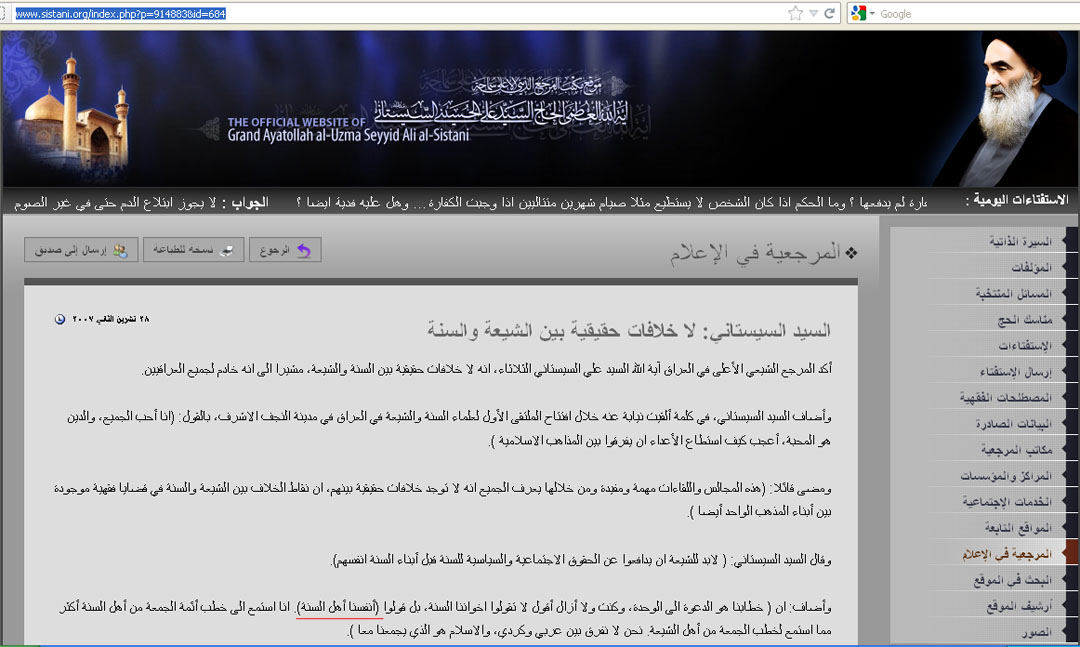Click the send-to-friend people icon
The image size is (1080, 647).
click(x=120, y=250)
